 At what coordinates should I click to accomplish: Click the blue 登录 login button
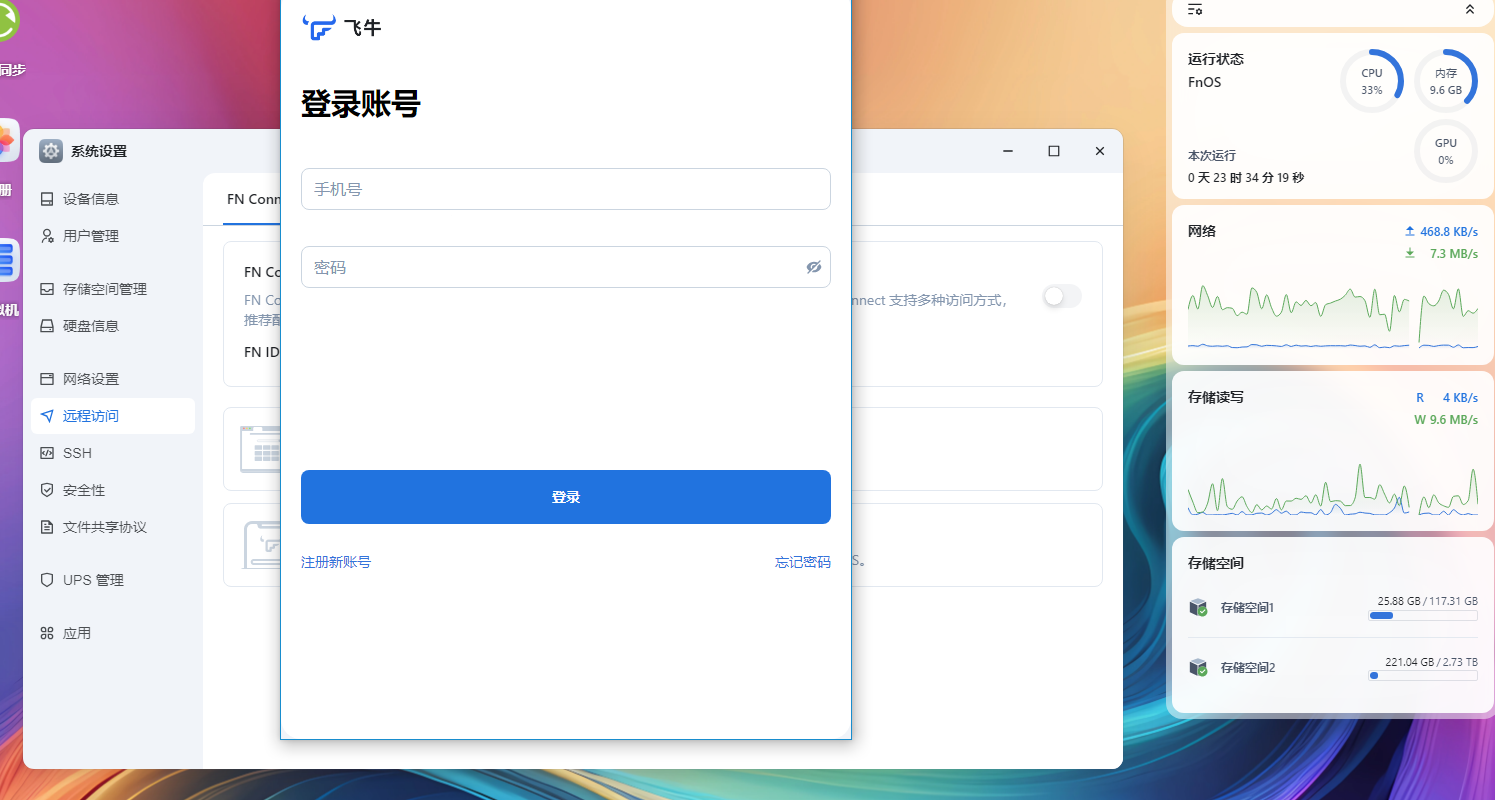[566, 497]
